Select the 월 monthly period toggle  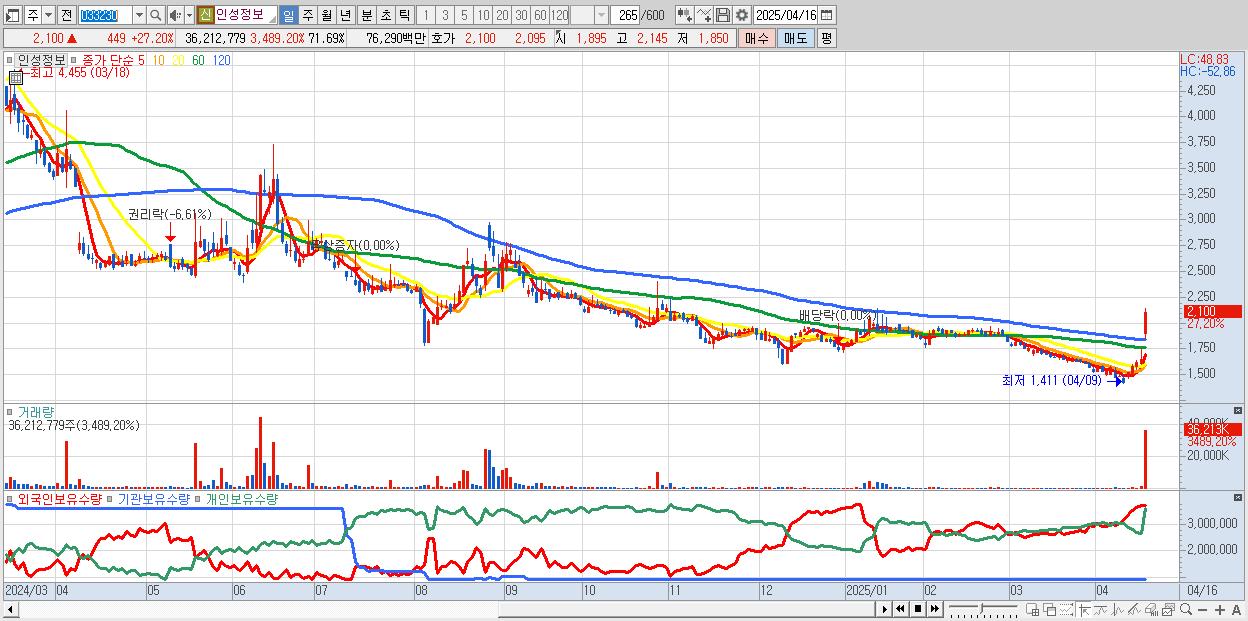click(x=326, y=15)
